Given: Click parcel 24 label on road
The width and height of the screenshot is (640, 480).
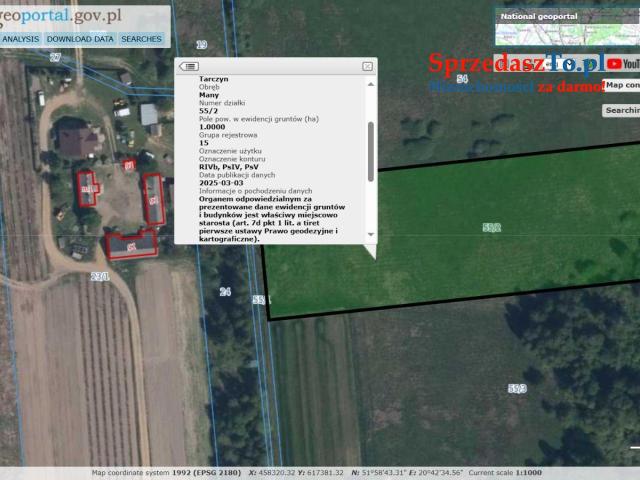Looking at the screenshot, I should pyautogui.click(x=225, y=292).
